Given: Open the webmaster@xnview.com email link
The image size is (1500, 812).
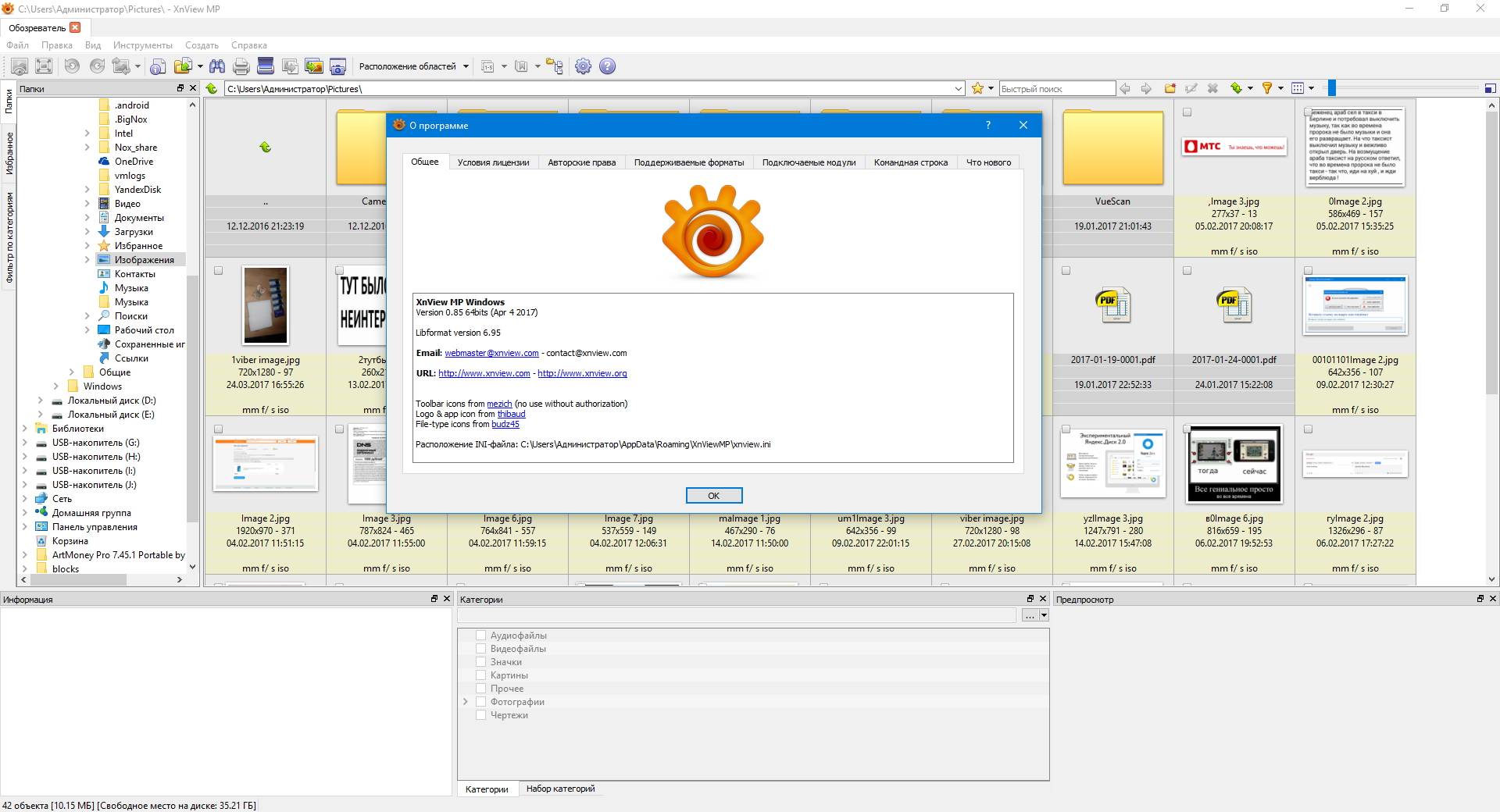Looking at the screenshot, I should (x=491, y=353).
